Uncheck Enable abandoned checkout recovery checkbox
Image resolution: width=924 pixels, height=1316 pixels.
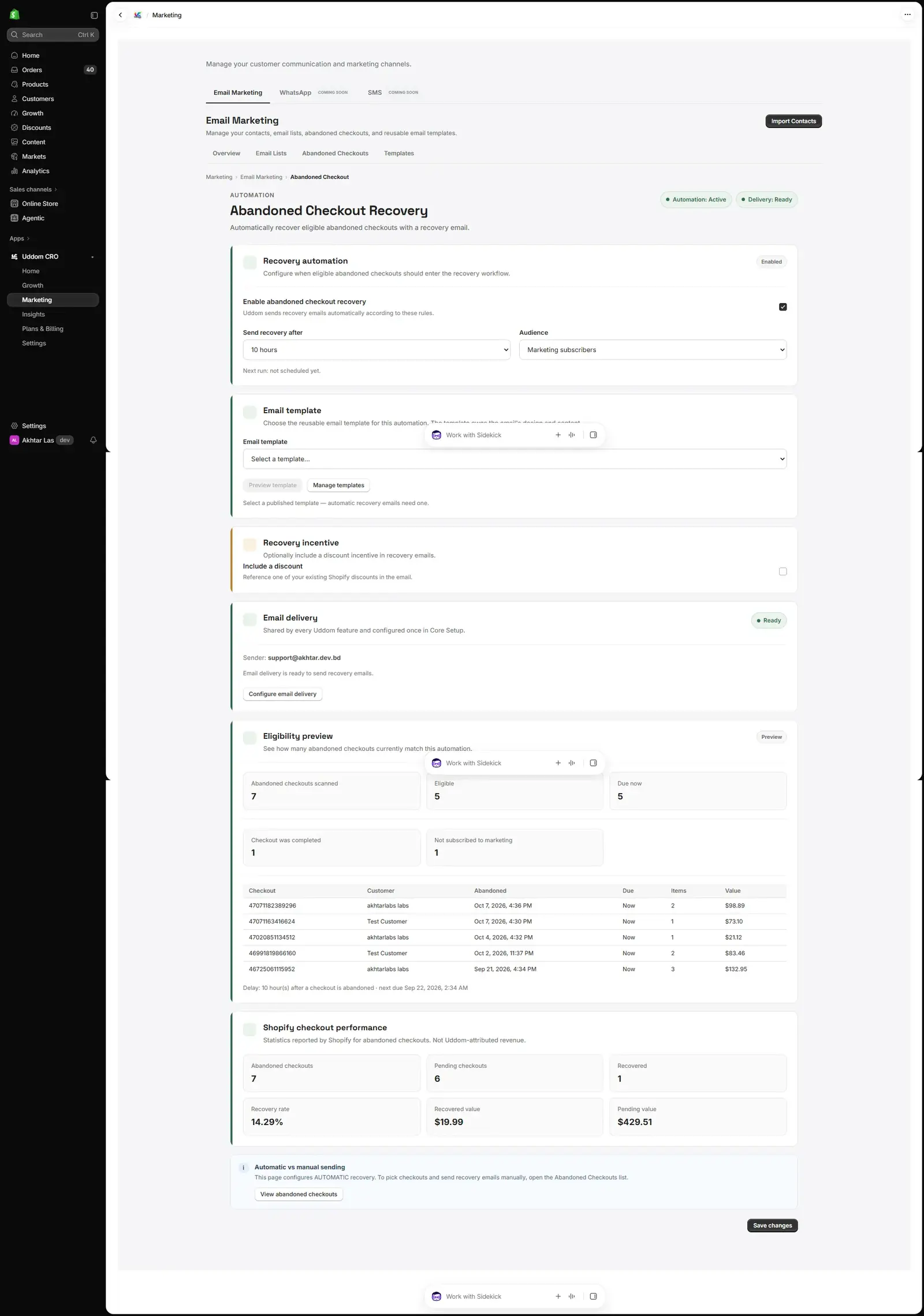[x=783, y=307]
